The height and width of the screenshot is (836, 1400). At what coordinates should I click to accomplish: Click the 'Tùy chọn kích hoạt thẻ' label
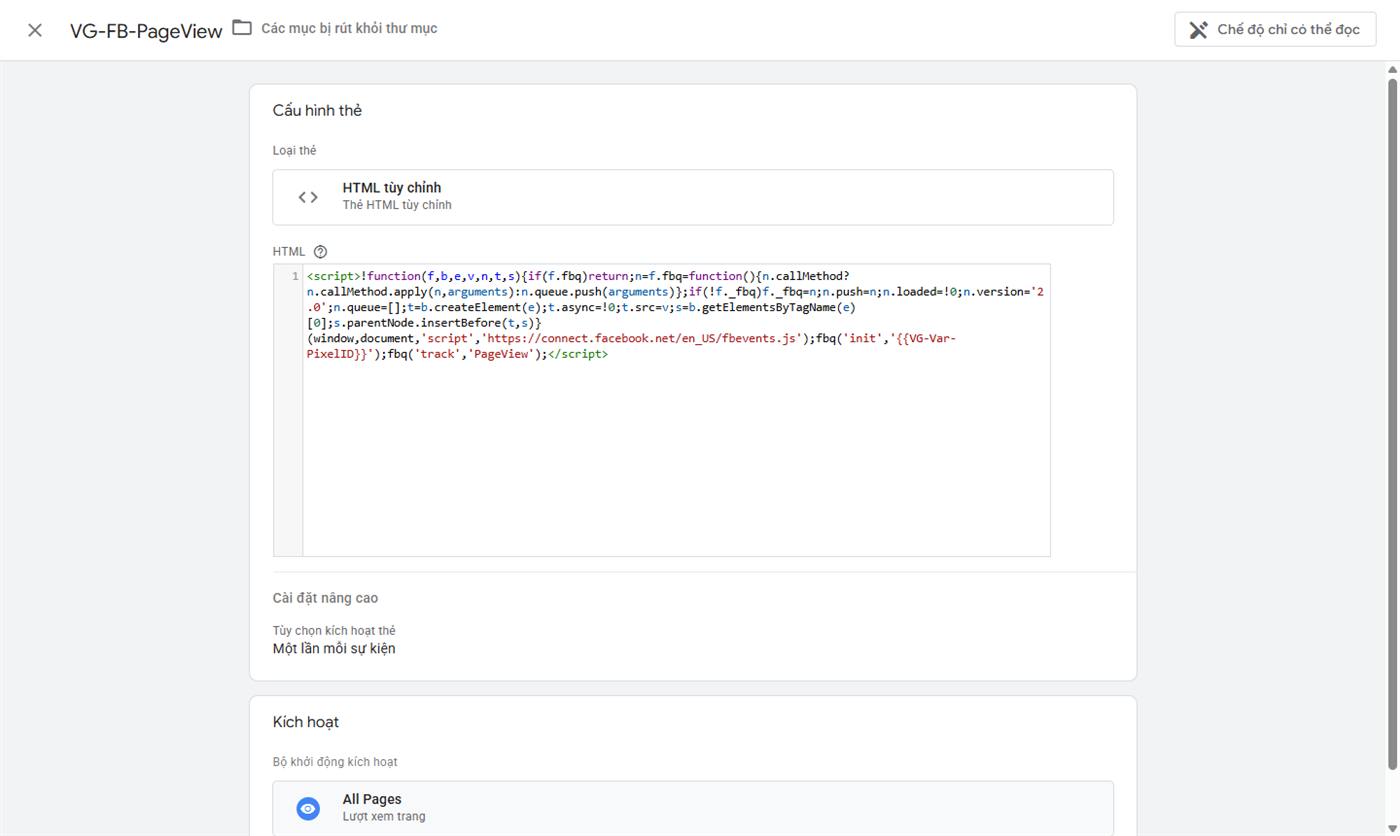click(334, 631)
